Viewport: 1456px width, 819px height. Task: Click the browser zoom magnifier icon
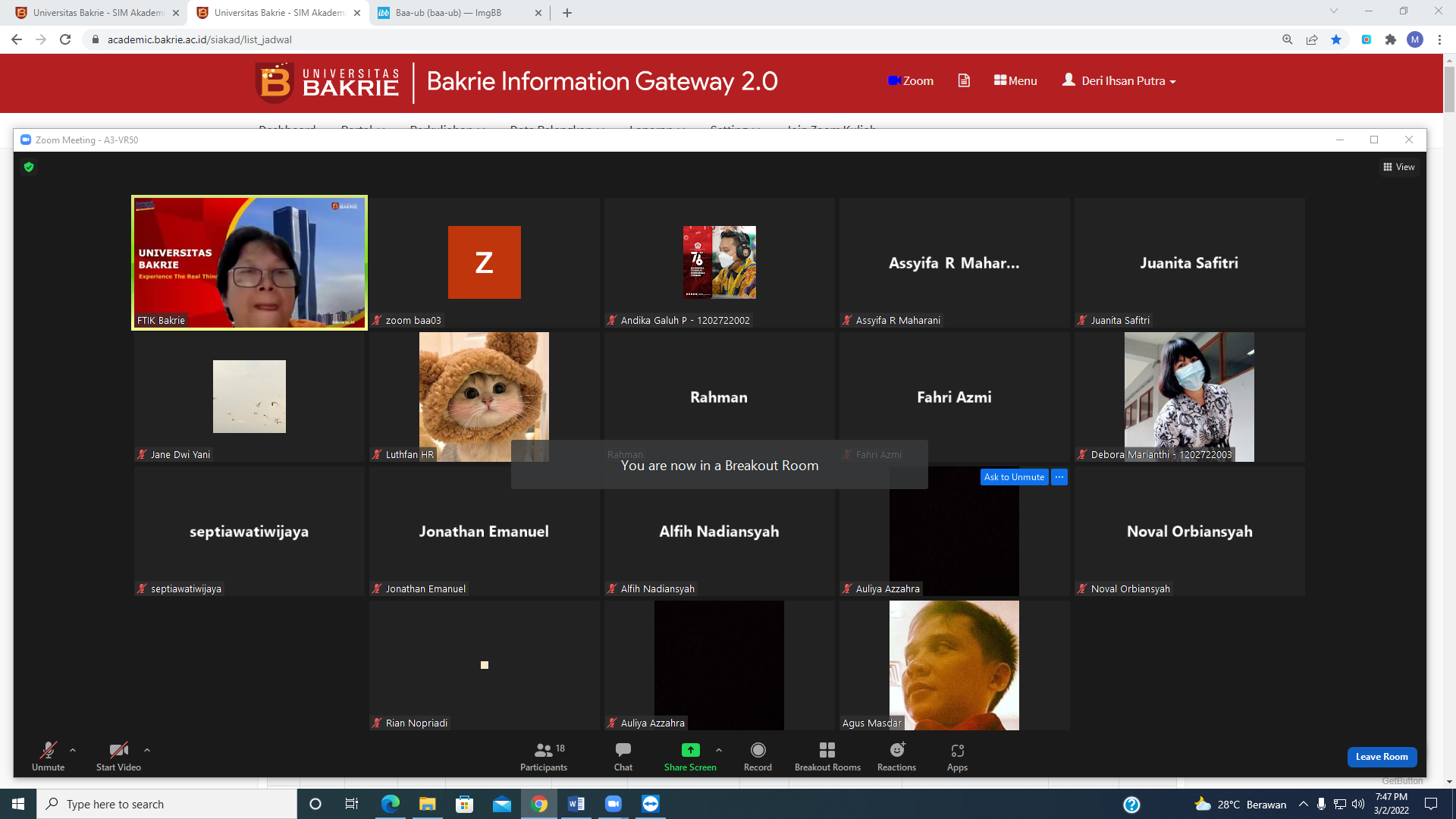pyautogui.click(x=1288, y=39)
